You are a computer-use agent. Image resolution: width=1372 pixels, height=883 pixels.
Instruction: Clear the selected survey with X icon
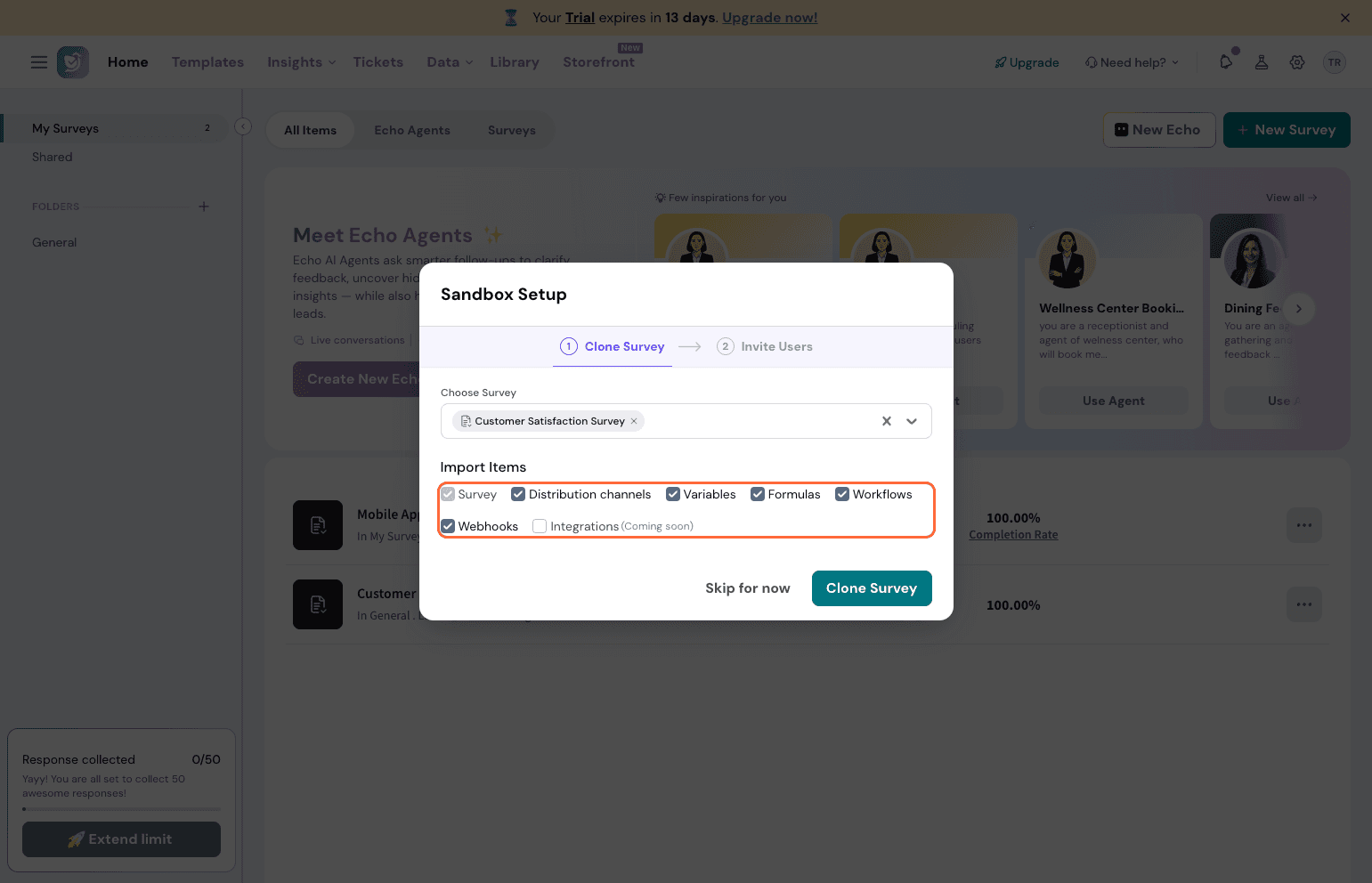click(886, 421)
